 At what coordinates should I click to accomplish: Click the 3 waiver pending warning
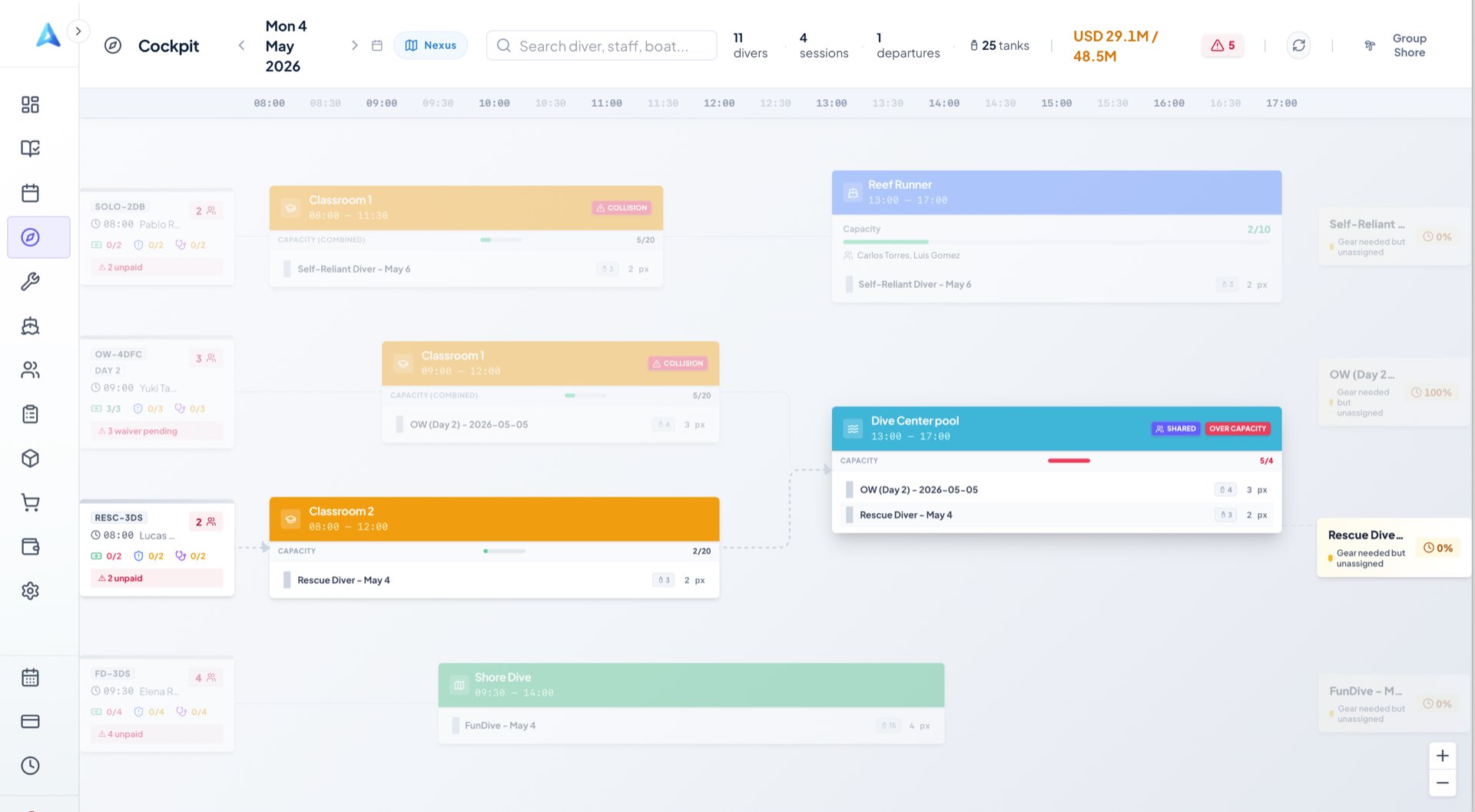[x=157, y=431]
